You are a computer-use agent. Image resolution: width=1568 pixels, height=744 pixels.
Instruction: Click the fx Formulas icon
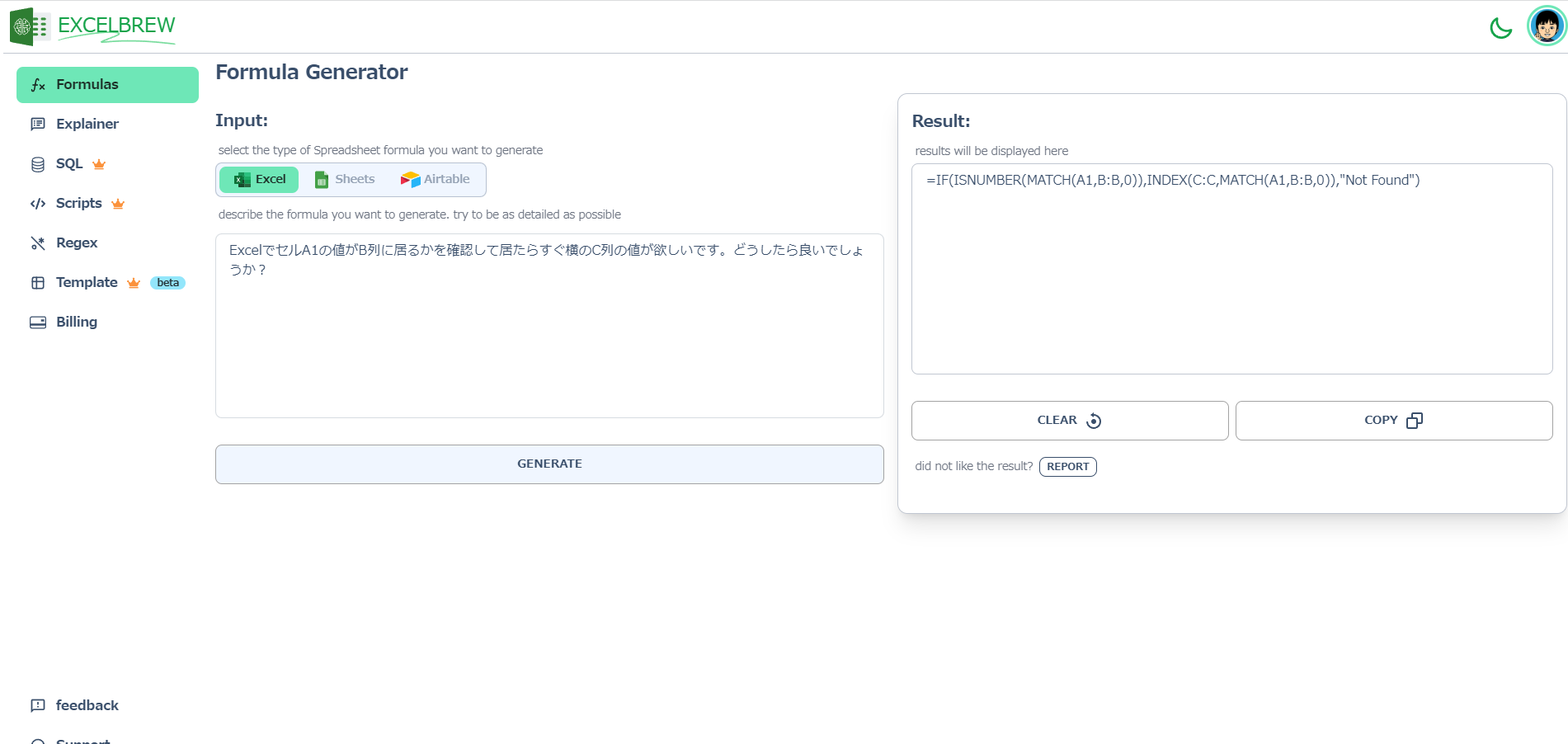(x=38, y=85)
